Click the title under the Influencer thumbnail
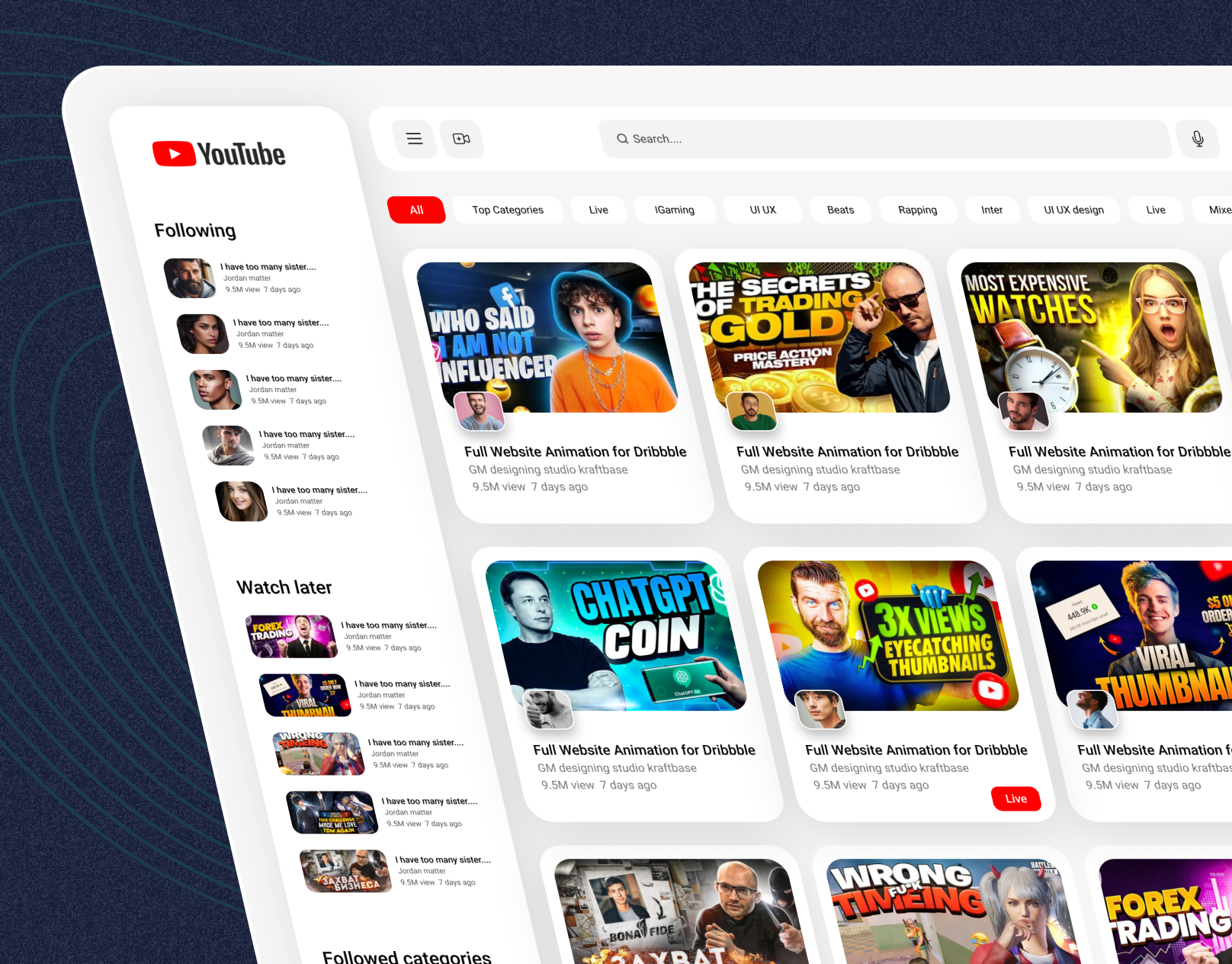Viewport: 1232px width, 964px height. pos(576,451)
